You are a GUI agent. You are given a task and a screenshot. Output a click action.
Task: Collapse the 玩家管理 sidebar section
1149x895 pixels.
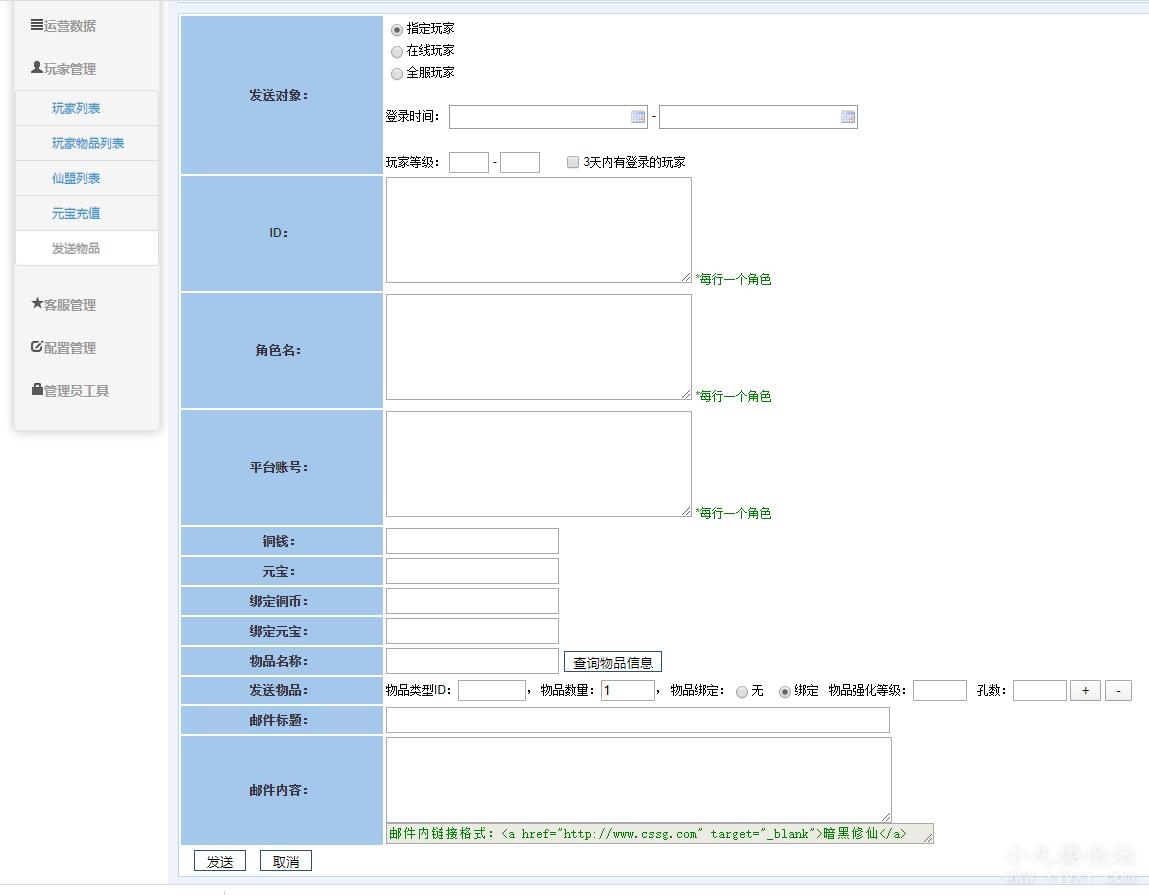(64, 69)
